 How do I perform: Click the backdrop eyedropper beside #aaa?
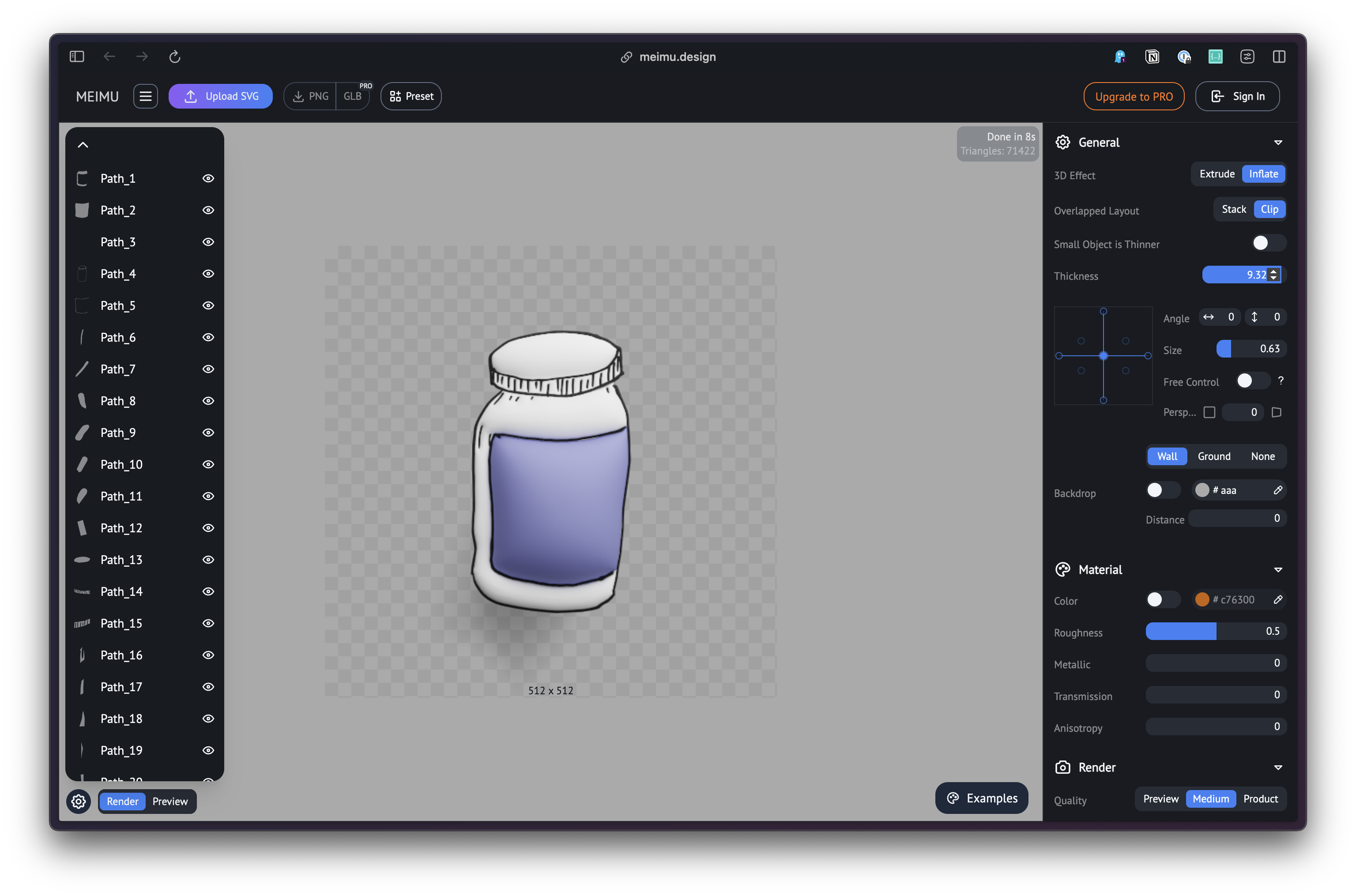(1278, 490)
